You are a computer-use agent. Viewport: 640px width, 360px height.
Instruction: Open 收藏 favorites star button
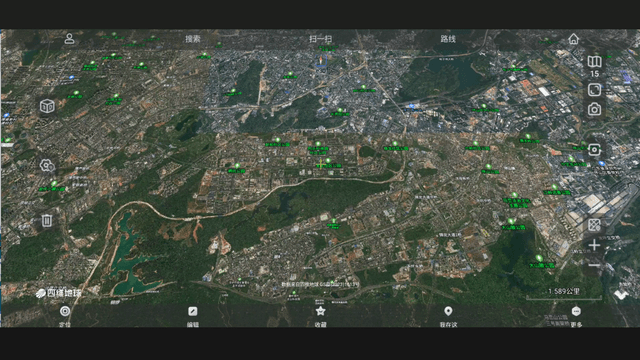(320, 316)
